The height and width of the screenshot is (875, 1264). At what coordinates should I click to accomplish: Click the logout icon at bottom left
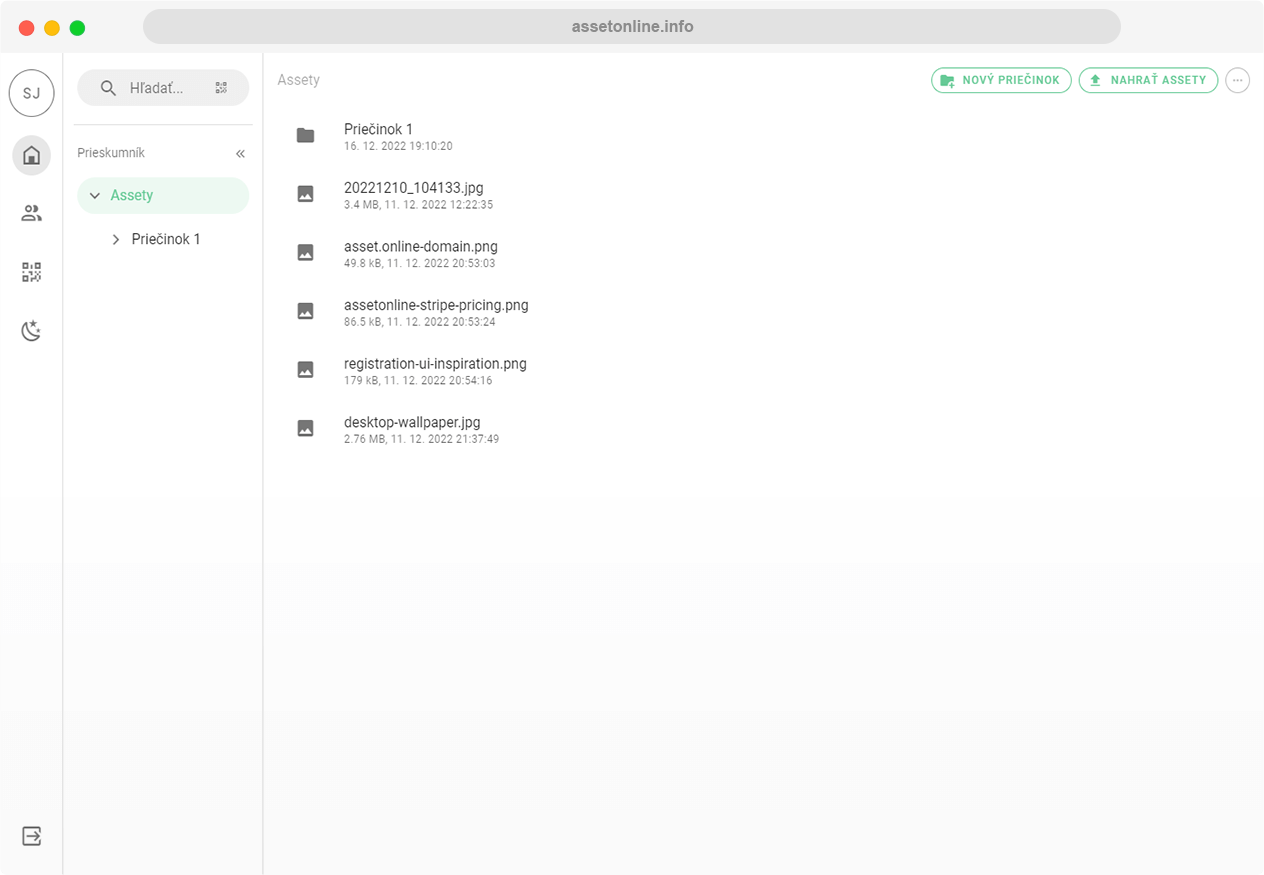point(31,835)
